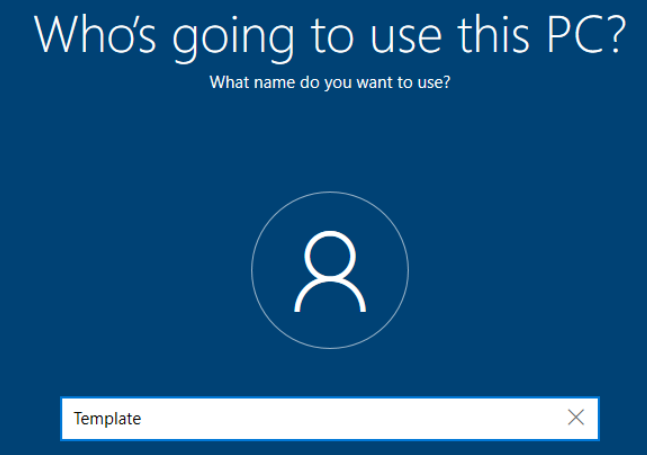Click the empty middle of name field

tap(350, 418)
